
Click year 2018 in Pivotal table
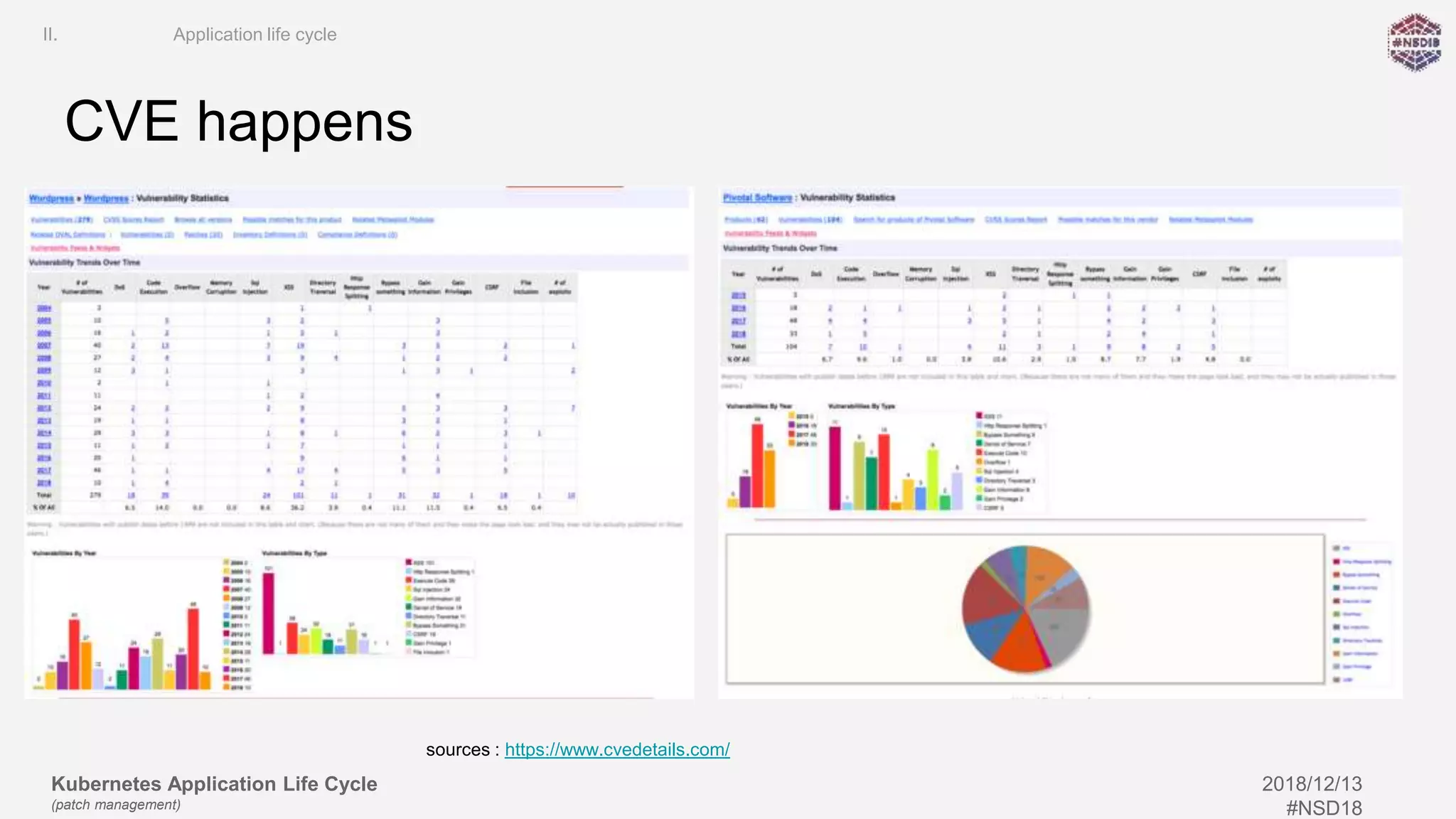(x=739, y=333)
